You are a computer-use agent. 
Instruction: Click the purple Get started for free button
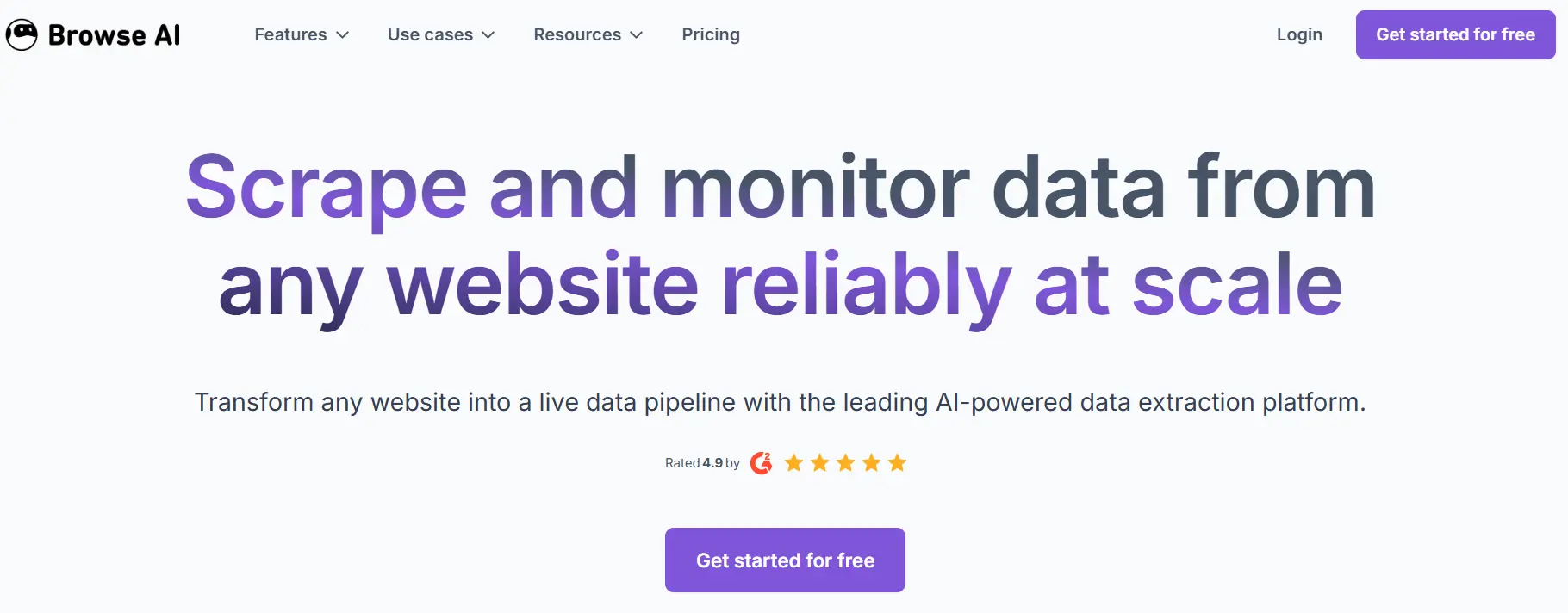pyautogui.click(x=784, y=560)
